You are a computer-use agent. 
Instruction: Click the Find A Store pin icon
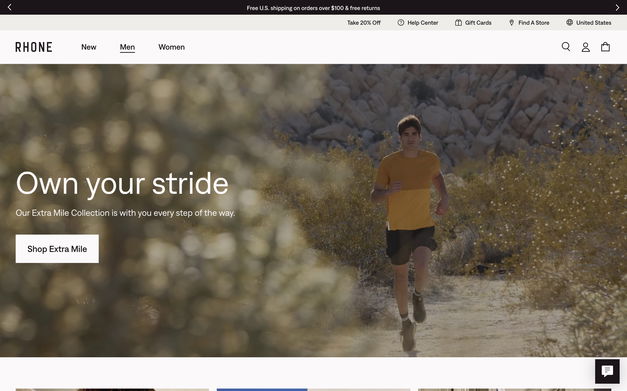pos(511,23)
